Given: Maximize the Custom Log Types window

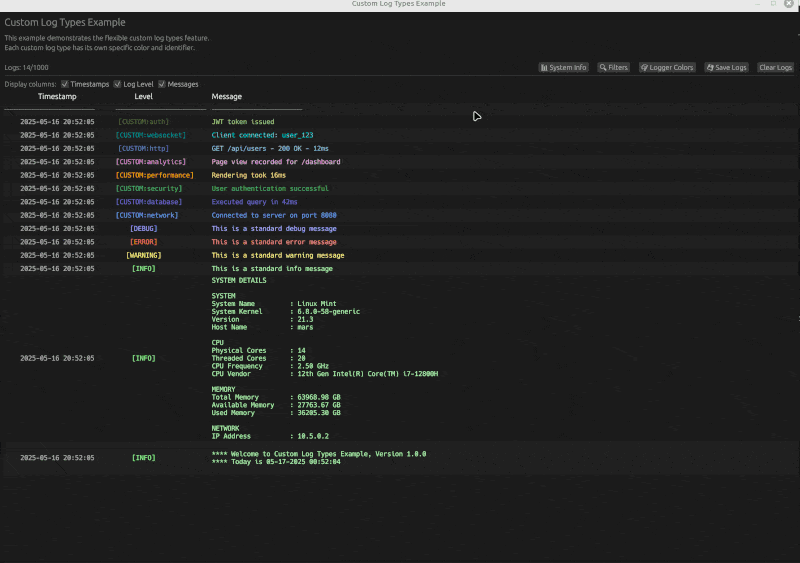Looking at the screenshot, I should pos(773,4).
